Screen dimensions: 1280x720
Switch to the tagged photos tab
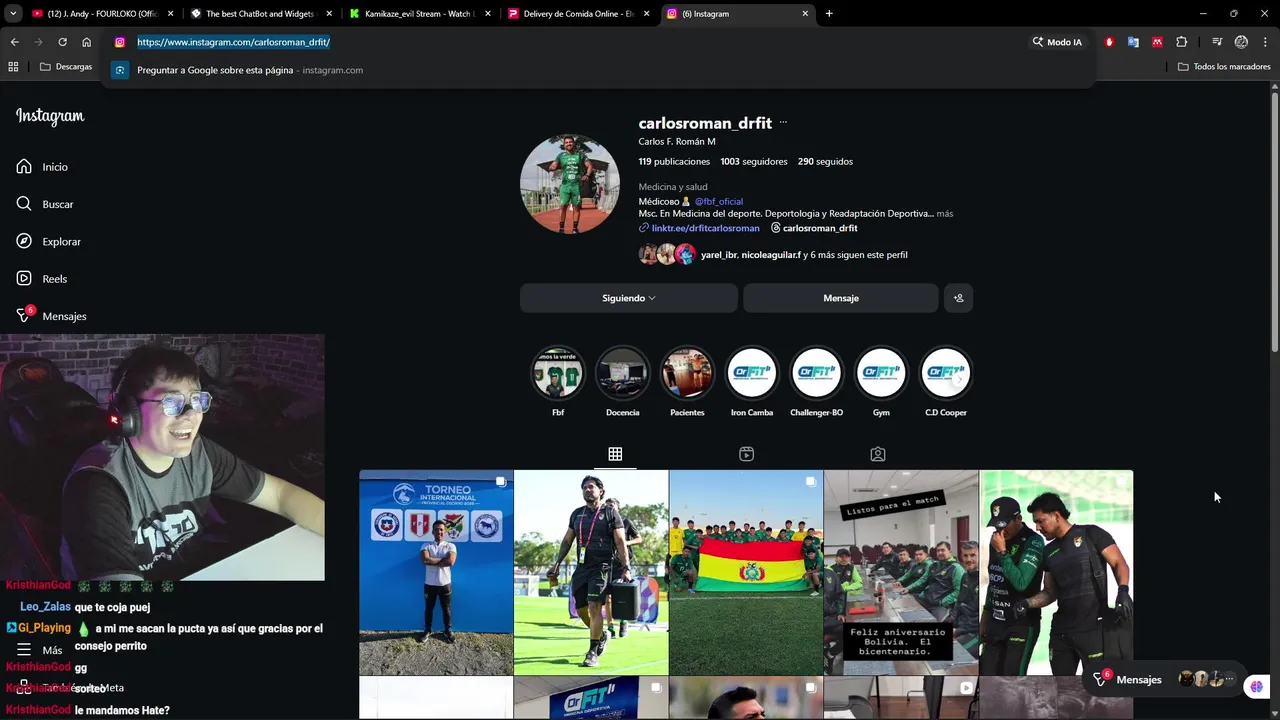point(877,454)
